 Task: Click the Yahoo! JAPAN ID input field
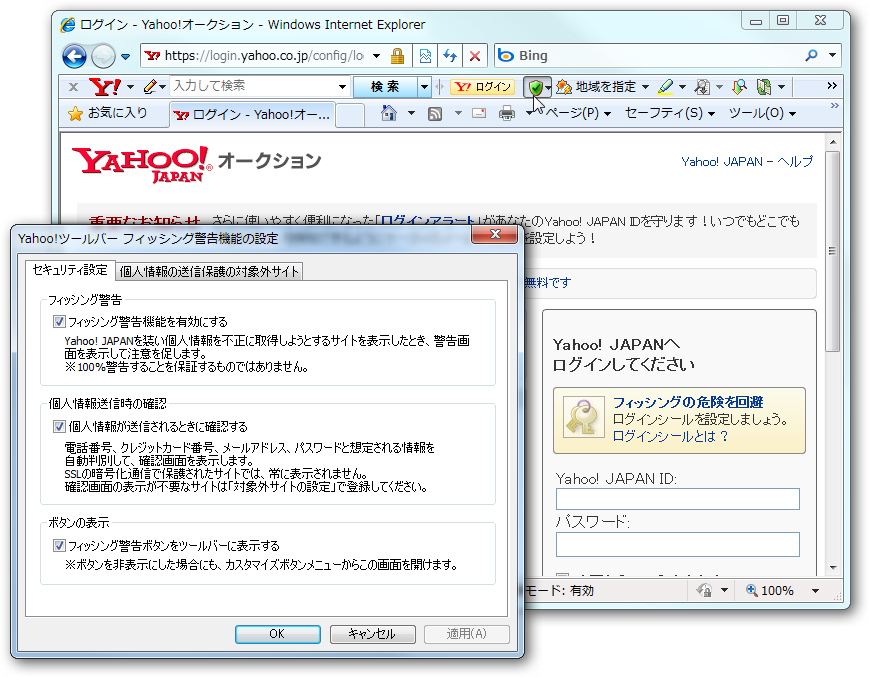pyautogui.click(x=677, y=499)
